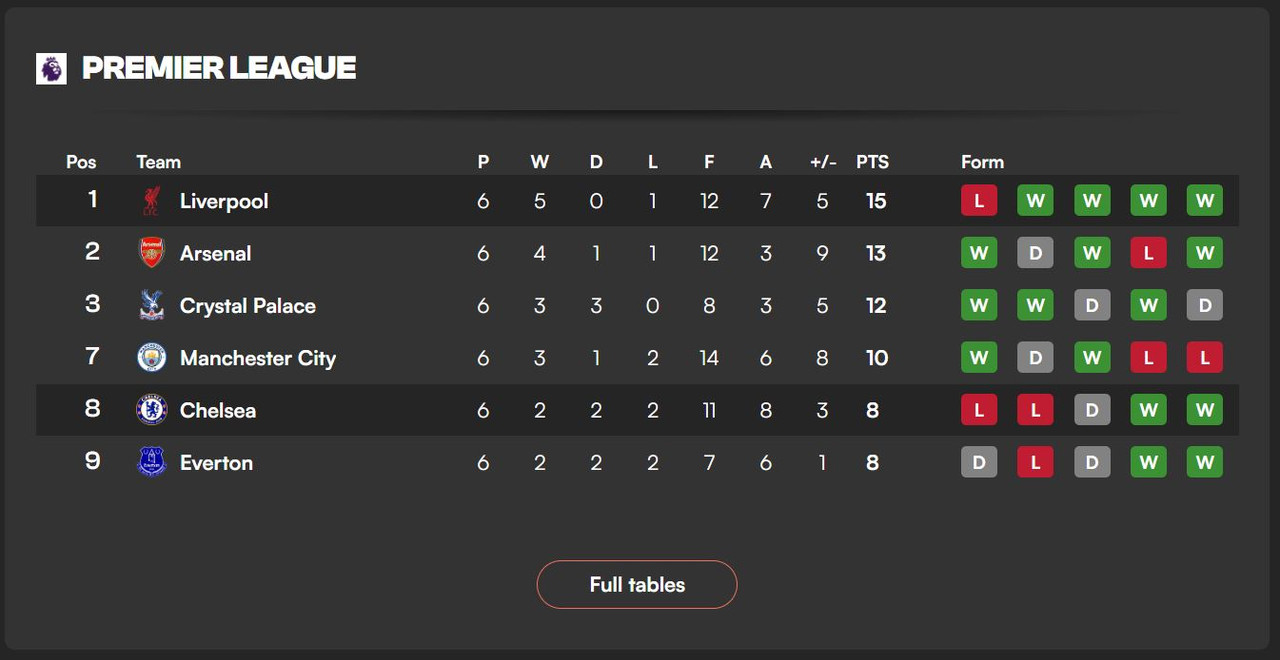Select the Crystal Palace team name
The width and height of the screenshot is (1280, 660).
(248, 306)
